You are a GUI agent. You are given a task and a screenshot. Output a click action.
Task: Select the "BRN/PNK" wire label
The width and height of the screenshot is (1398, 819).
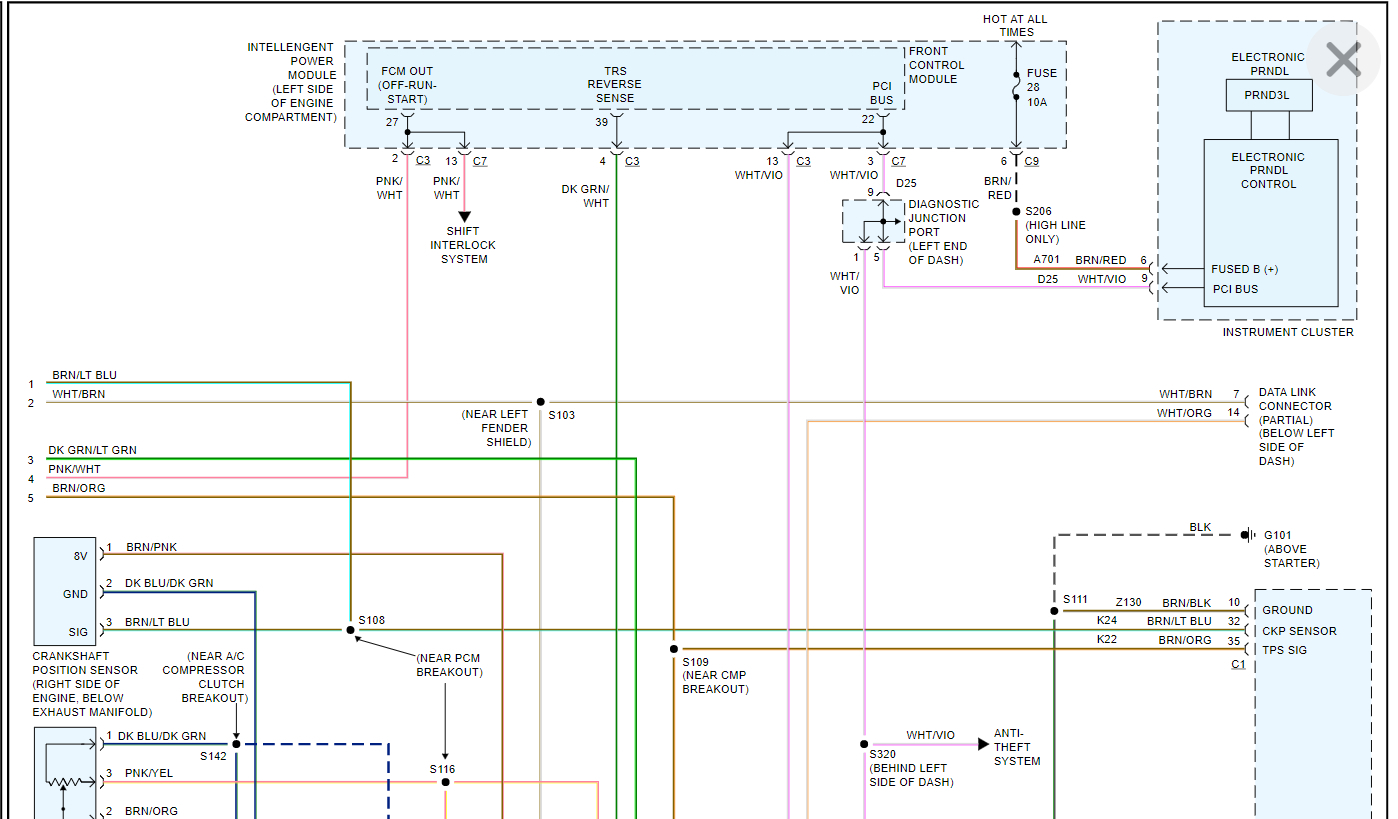[x=152, y=547]
